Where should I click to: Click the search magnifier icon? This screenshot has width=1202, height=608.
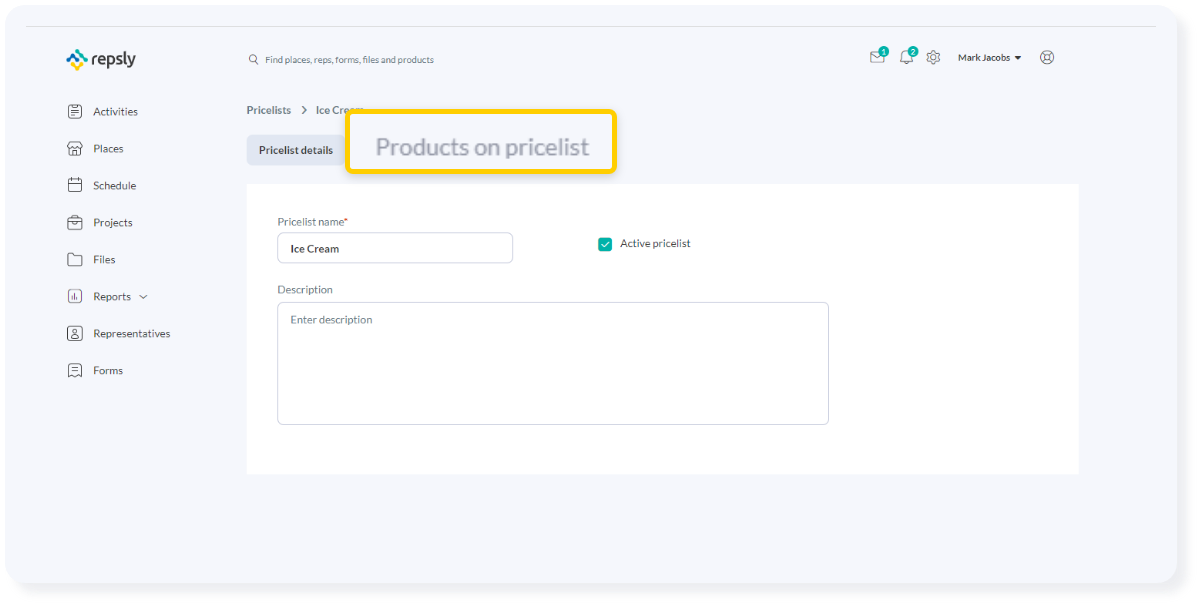tap(253, 60)
